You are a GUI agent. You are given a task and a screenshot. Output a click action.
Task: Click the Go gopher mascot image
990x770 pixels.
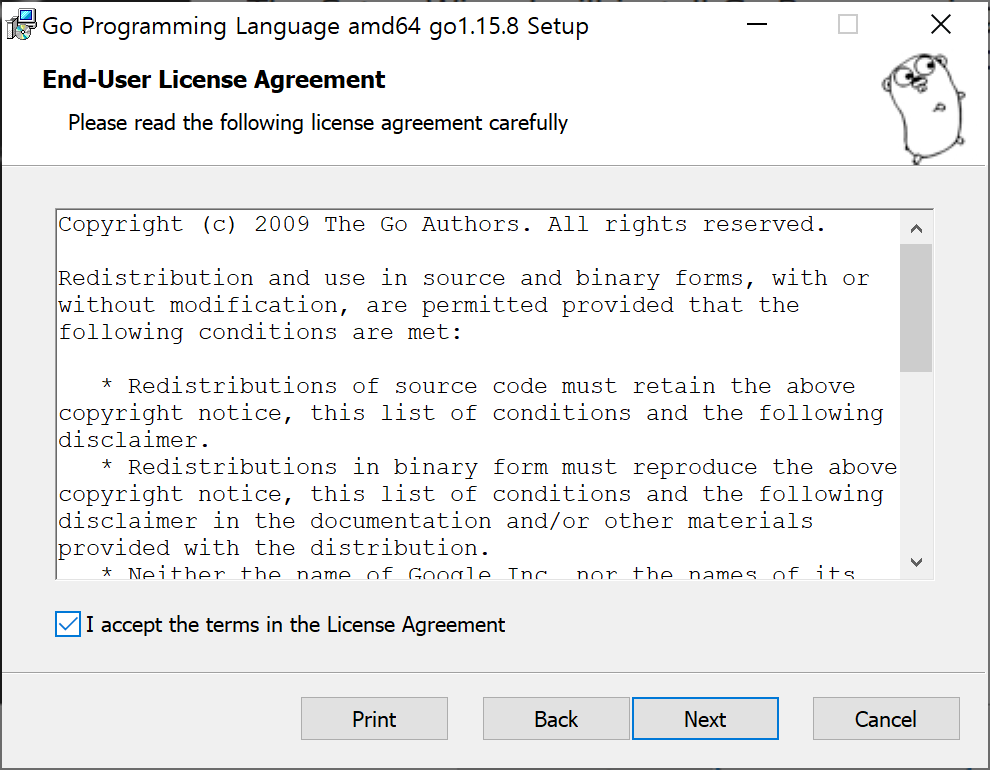click(924, 109)
